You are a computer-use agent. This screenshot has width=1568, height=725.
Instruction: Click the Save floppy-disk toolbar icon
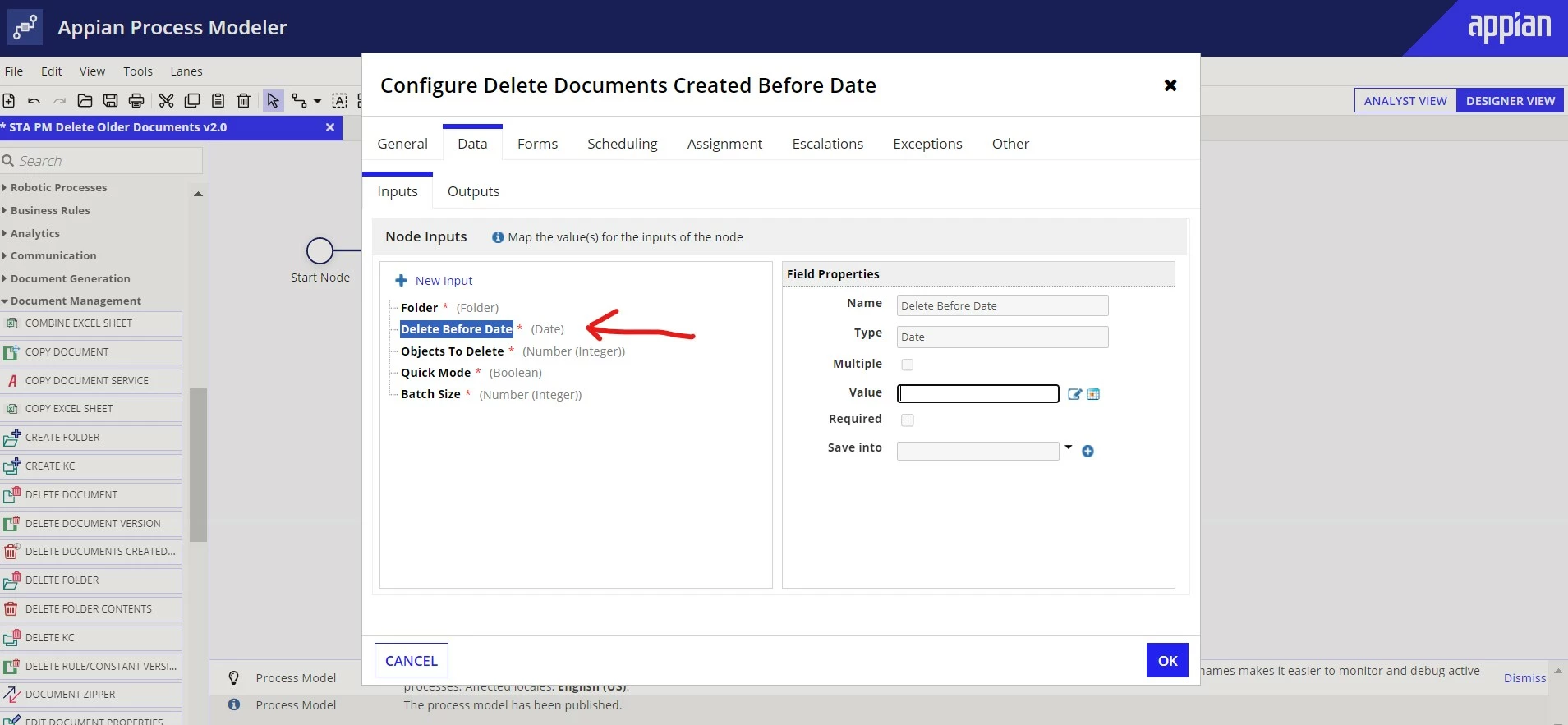(110, 101)
